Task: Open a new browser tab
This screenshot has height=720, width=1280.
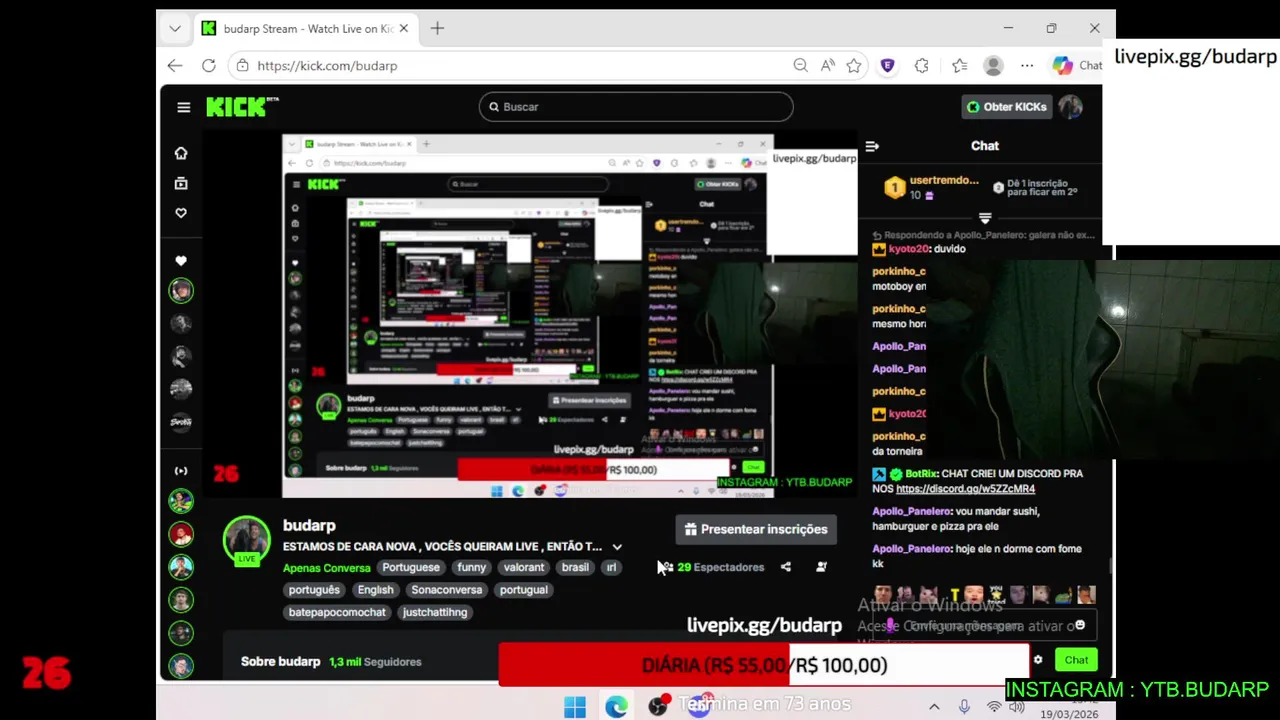Action: [437, 28]
